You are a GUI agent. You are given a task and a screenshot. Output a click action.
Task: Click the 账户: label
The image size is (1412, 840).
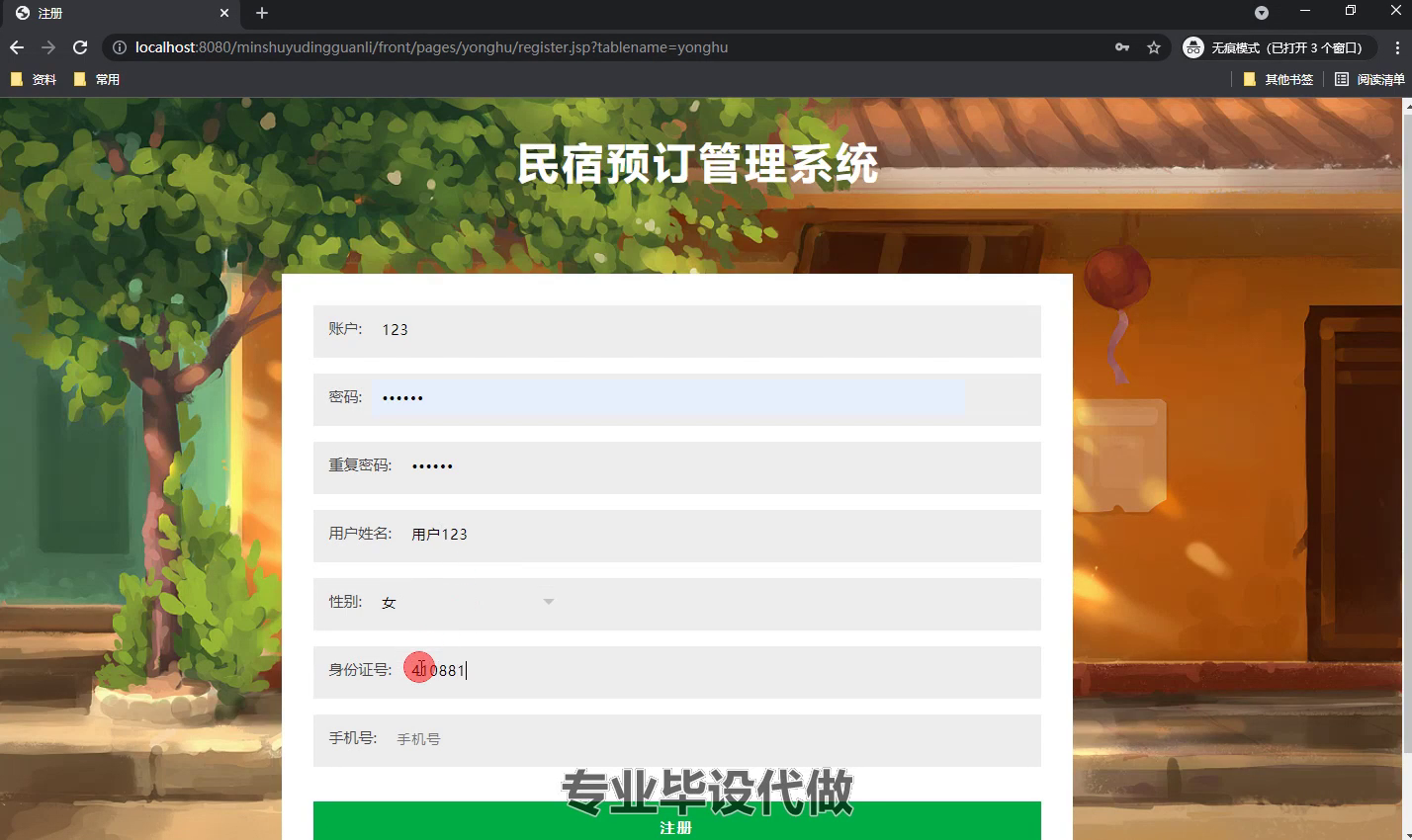click(345, 329)
